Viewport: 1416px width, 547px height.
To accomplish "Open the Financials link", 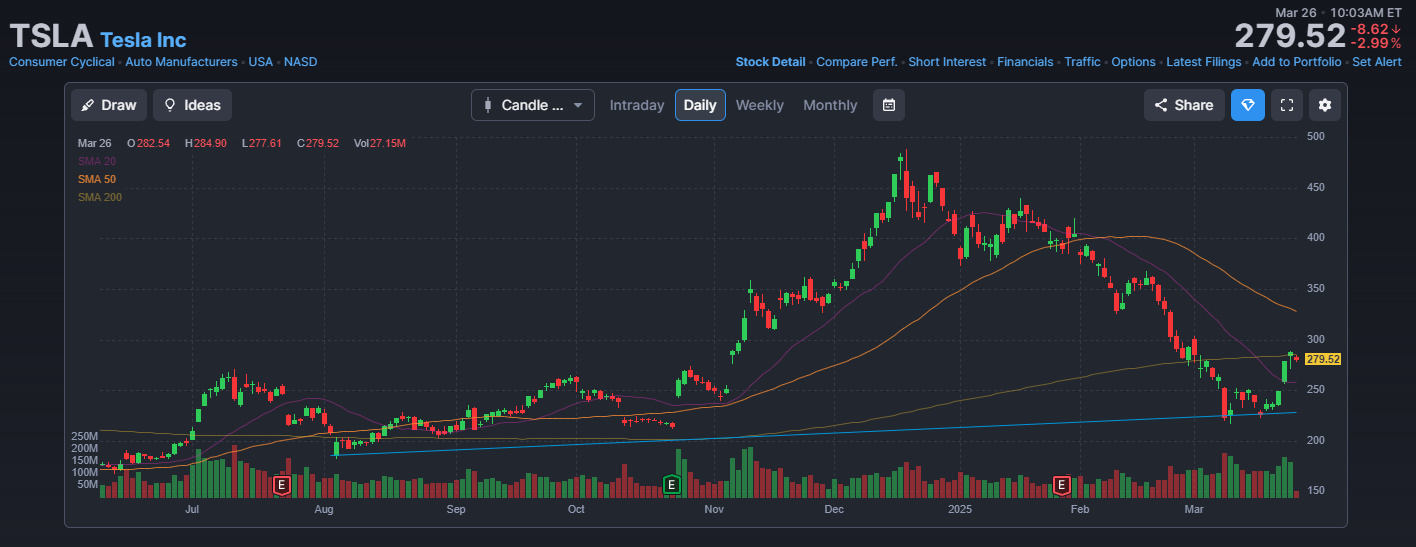I will click(x=1025, y=62).
